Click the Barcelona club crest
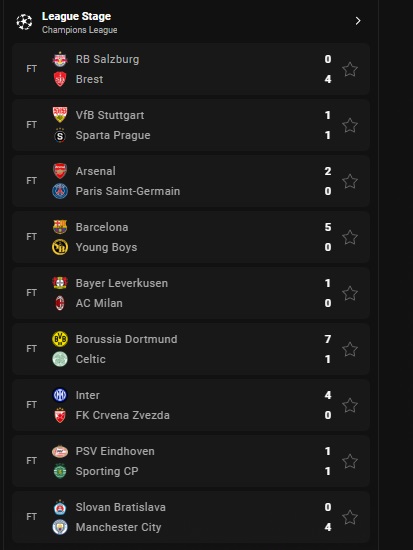This screenshot has height=550, width=413. 60,227
